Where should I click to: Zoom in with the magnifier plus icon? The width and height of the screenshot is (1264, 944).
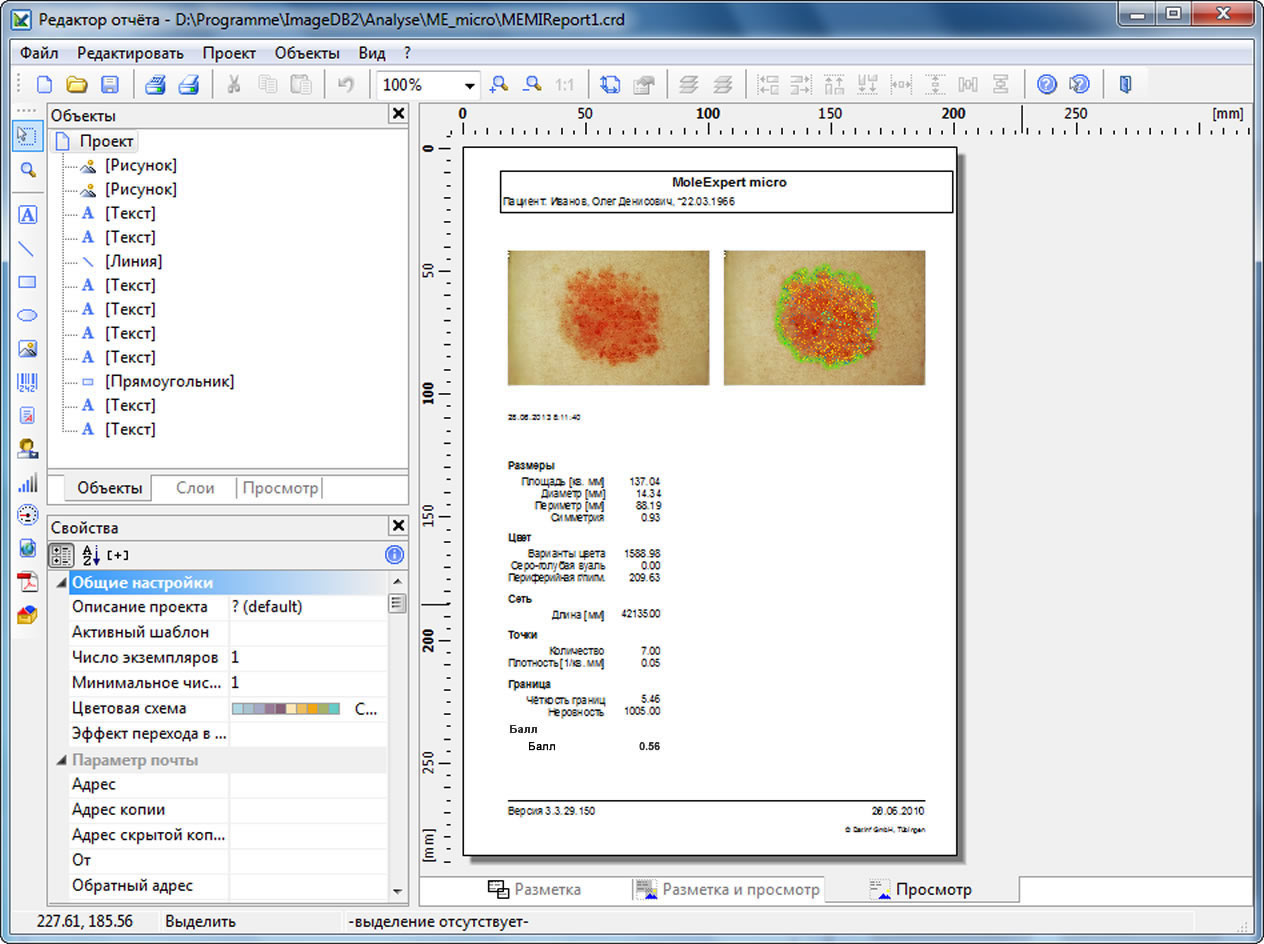point(499,85)
